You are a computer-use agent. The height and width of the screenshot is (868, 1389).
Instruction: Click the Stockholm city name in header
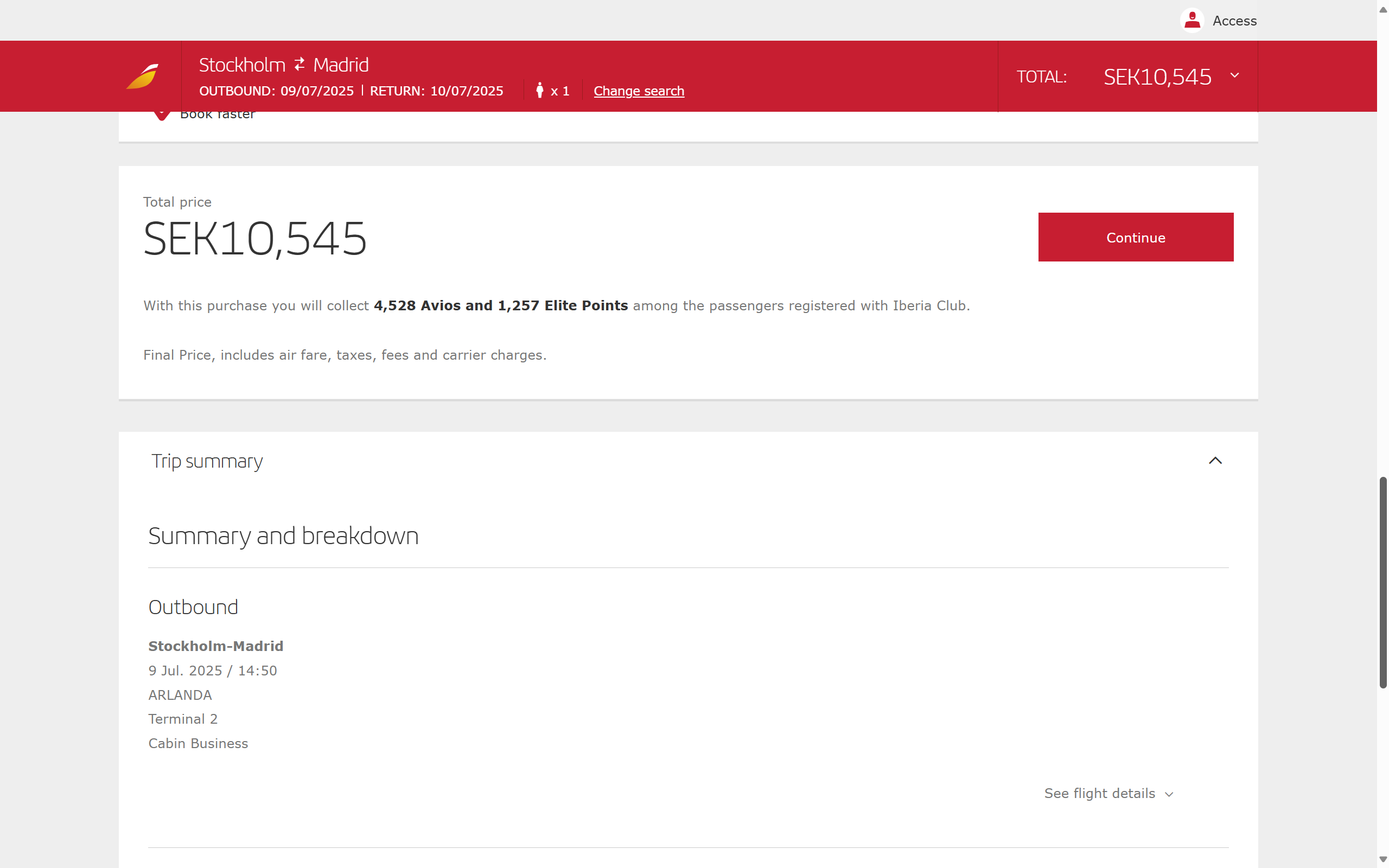[241, 65]
